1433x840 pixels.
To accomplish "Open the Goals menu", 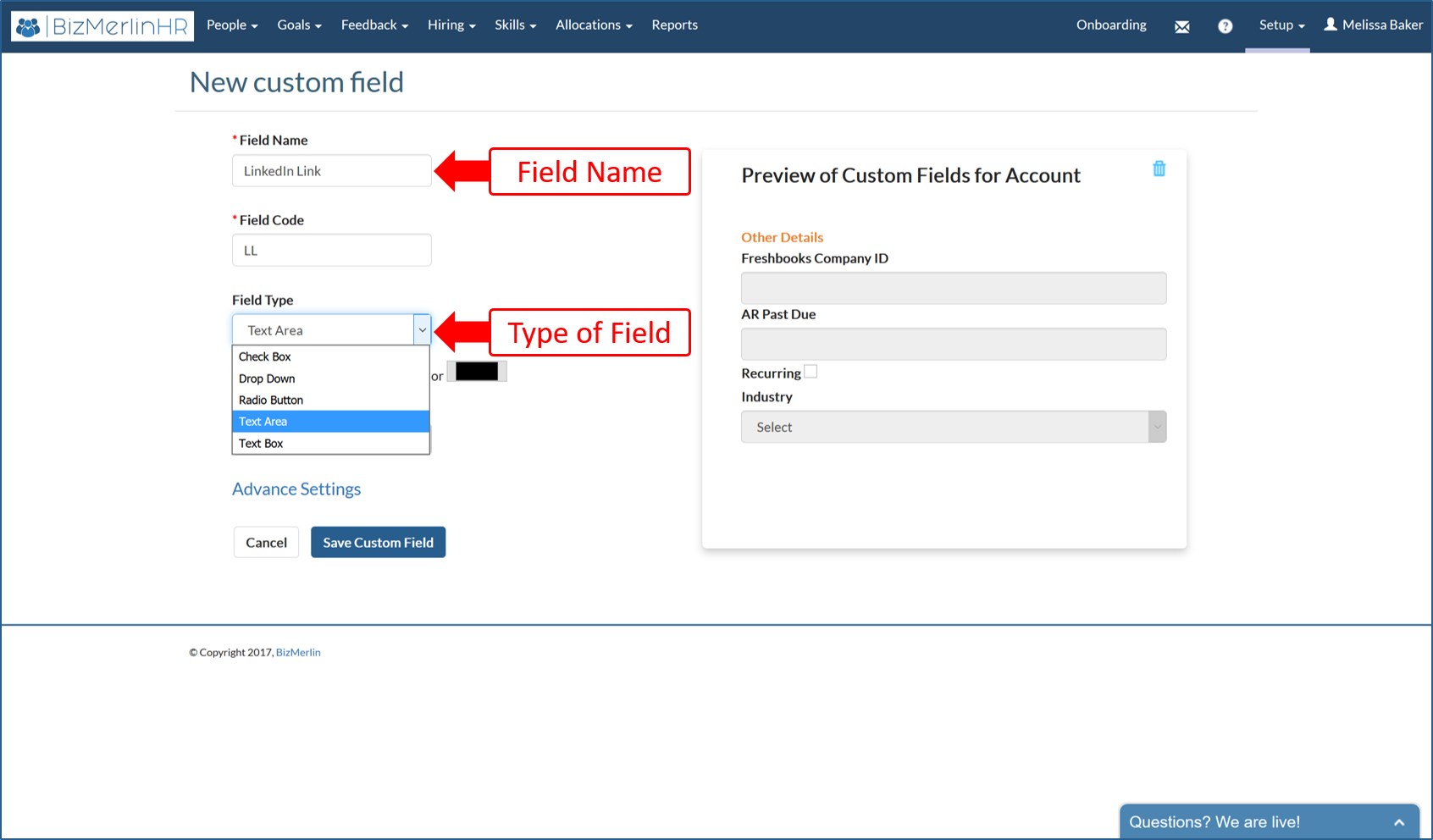I will pos(299,25).
